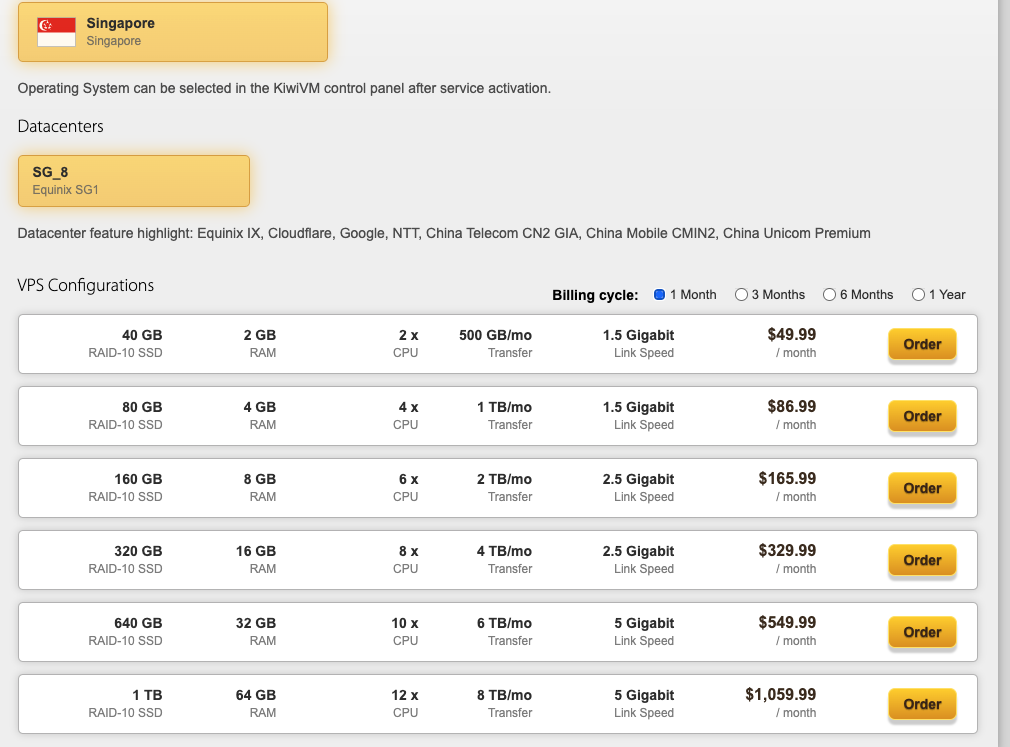
Task: Click the 500 GB/mo transfer value
Action: point(495,336)
